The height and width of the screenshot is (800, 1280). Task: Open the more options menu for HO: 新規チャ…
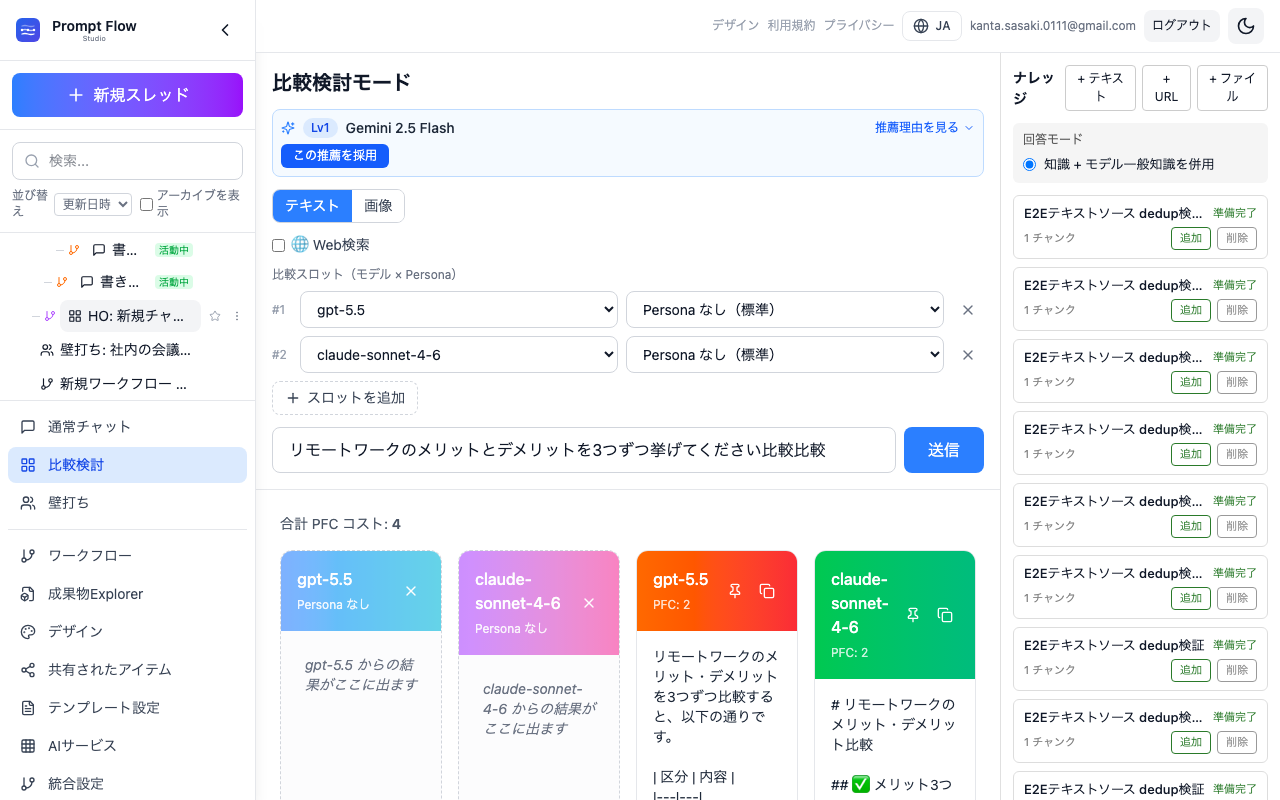[237, 316]
